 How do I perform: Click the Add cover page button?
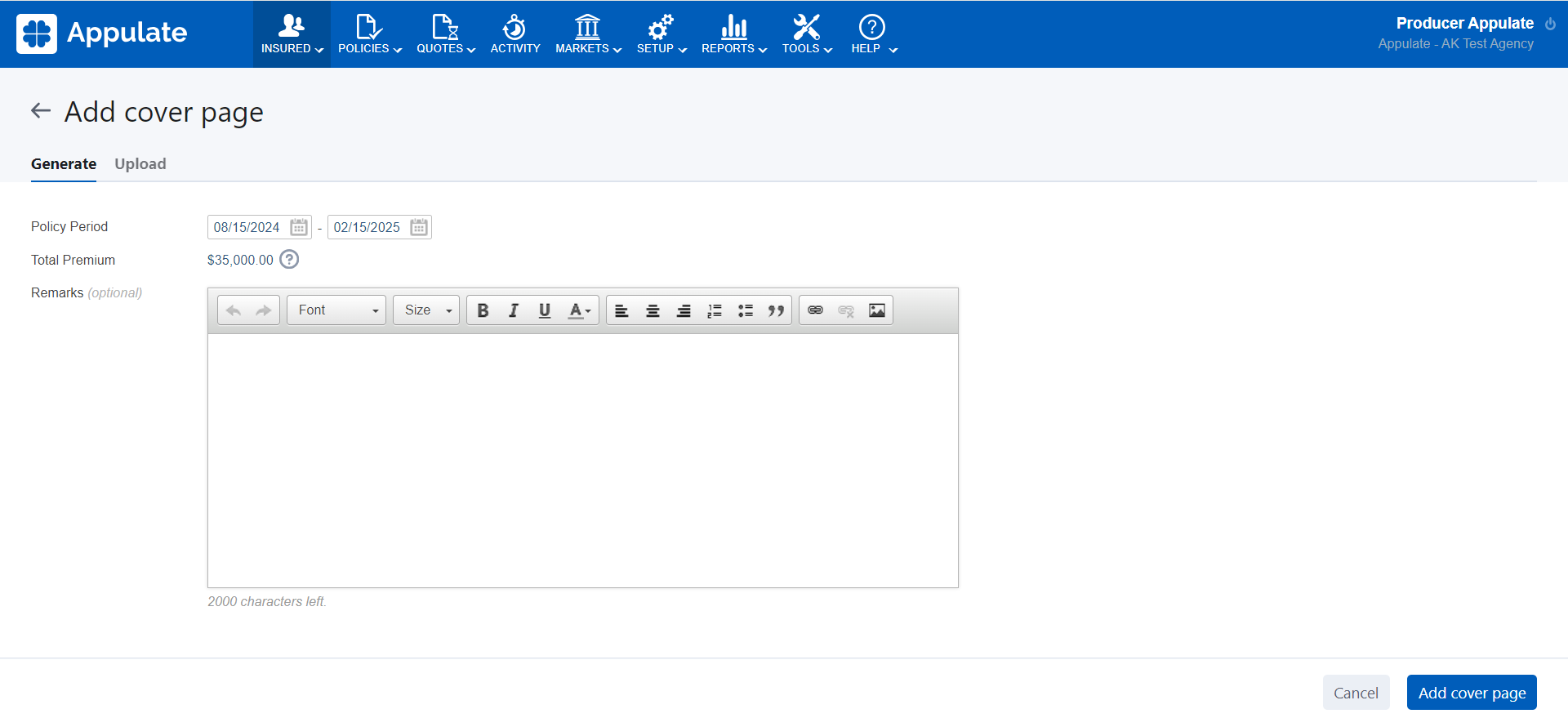1472,693
